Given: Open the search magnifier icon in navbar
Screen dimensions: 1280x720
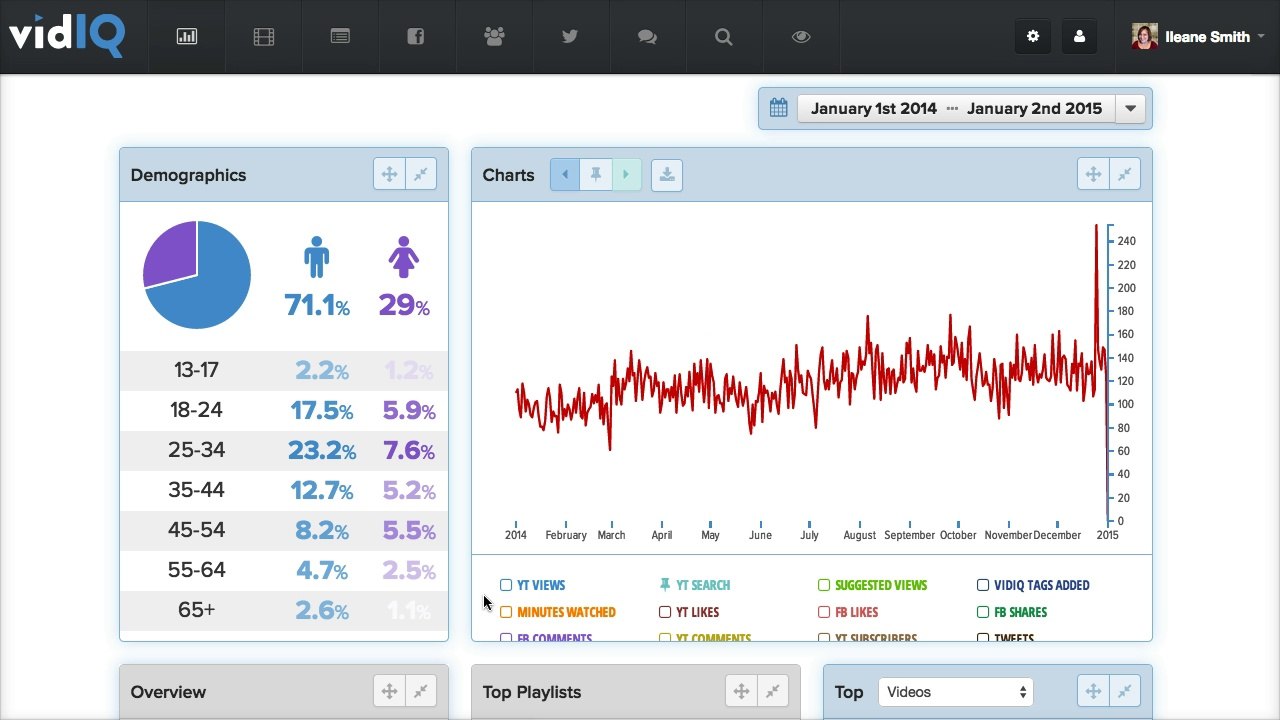Looking at the screenshot, I should point(724,37).
